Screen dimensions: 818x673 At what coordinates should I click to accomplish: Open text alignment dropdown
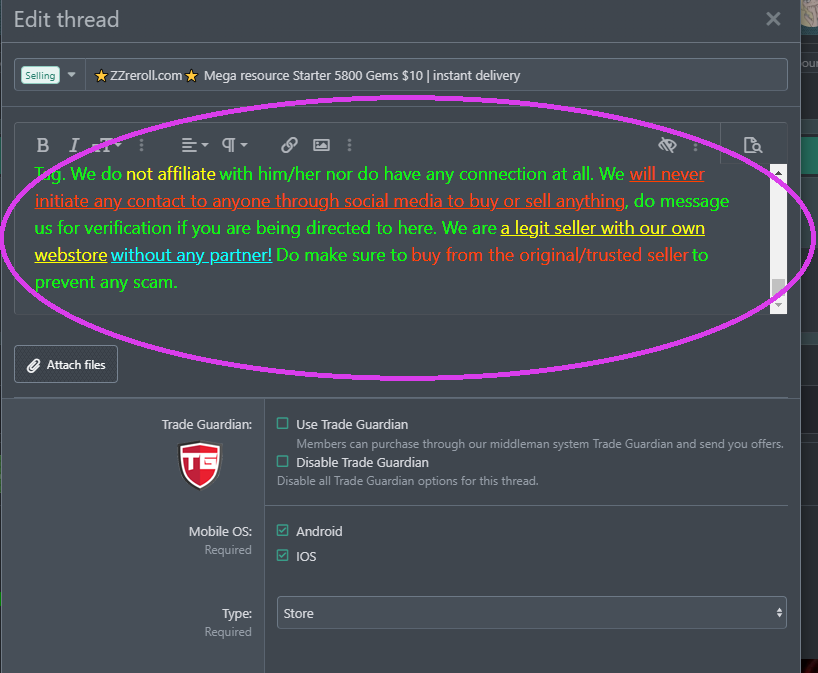click(x=195, y=145)
